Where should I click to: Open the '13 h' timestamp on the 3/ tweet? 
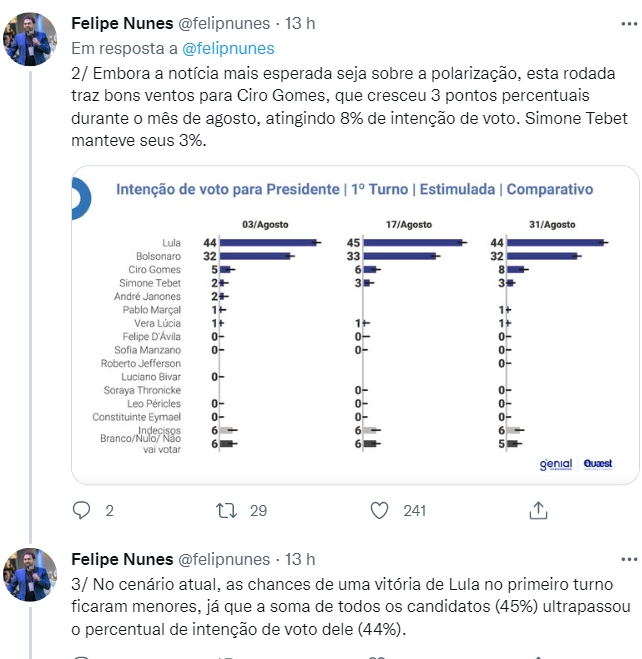[x=300, y=559]
